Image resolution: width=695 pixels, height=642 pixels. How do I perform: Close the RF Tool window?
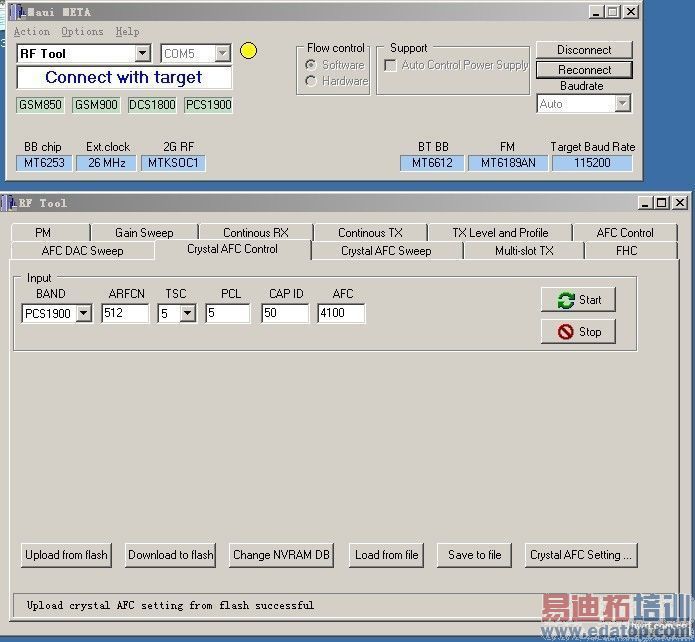point(679,203)
